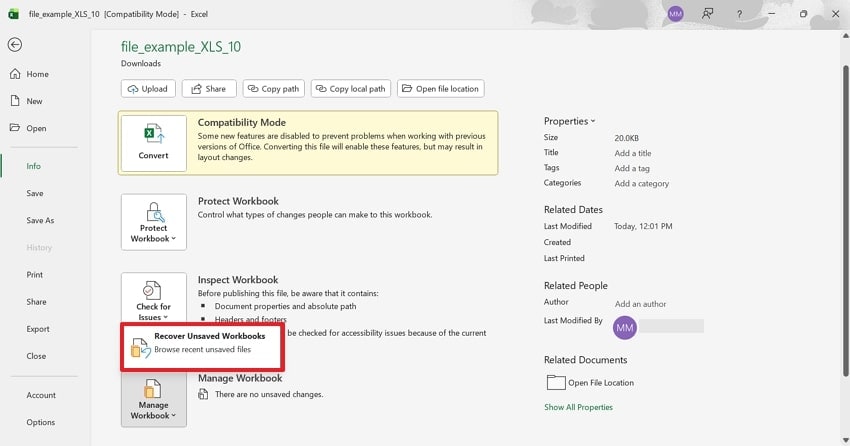Click the account avatar in the title bar
This screenshot has height=446, width=850.
675,14
